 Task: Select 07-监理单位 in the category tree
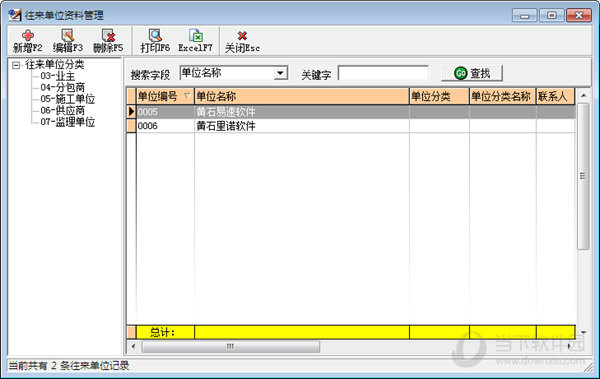[67, 122]
